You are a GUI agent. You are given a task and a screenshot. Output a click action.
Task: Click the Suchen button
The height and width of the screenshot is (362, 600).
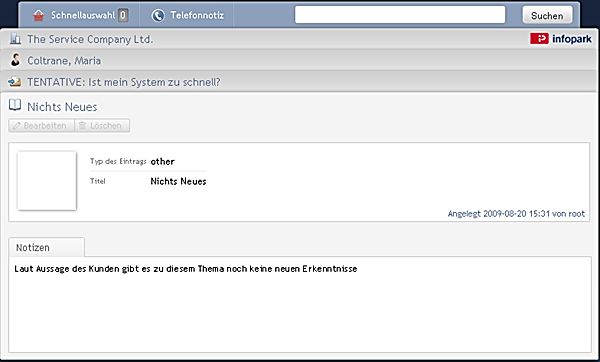coord(547,16)
